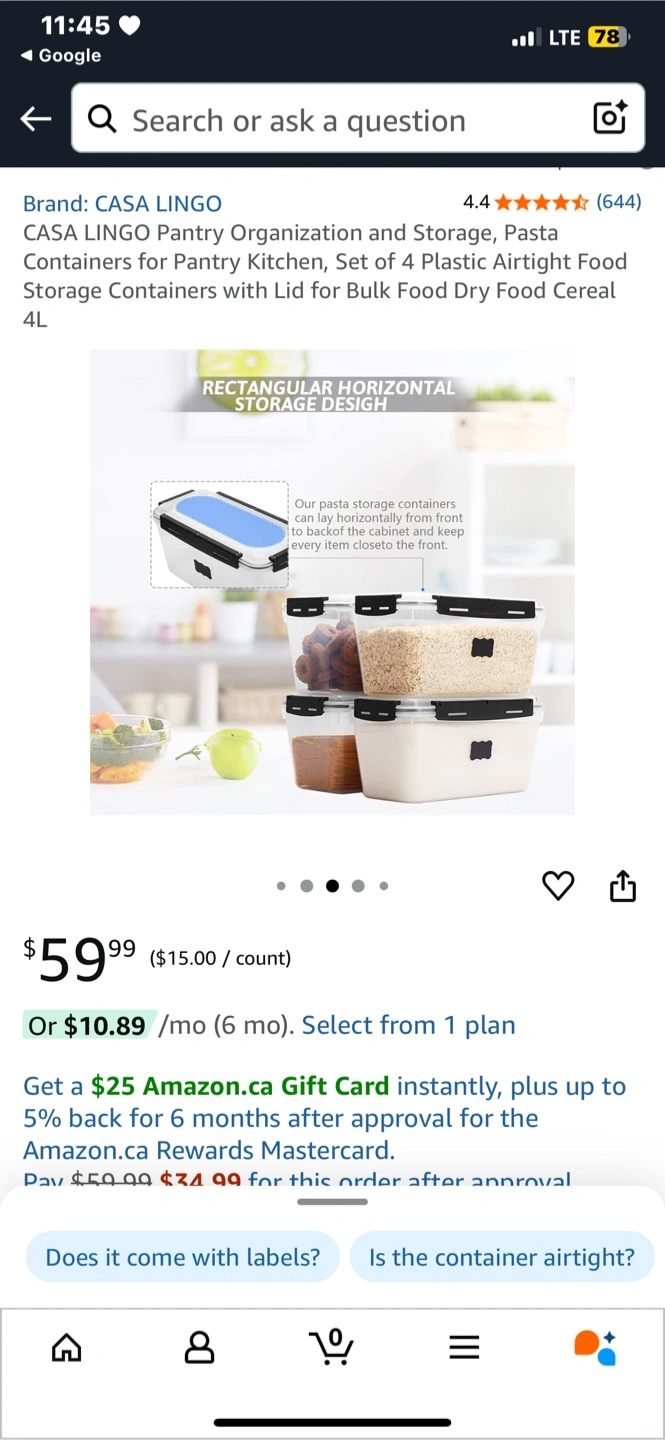This screenshot has width=665, height=1440.
Task: Open the hamburger menu icon
Action: (464, 1348)
